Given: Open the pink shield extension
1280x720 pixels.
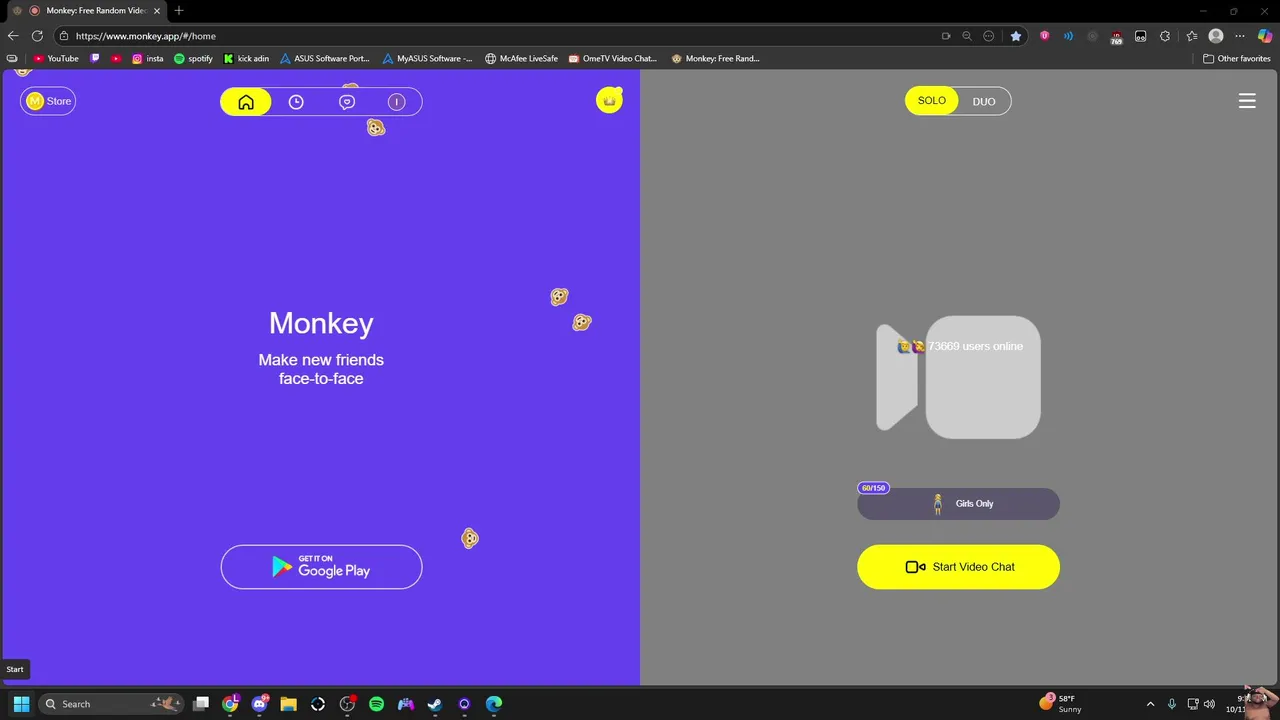Looking at the screenshot, I should [x=1045, y=36].
